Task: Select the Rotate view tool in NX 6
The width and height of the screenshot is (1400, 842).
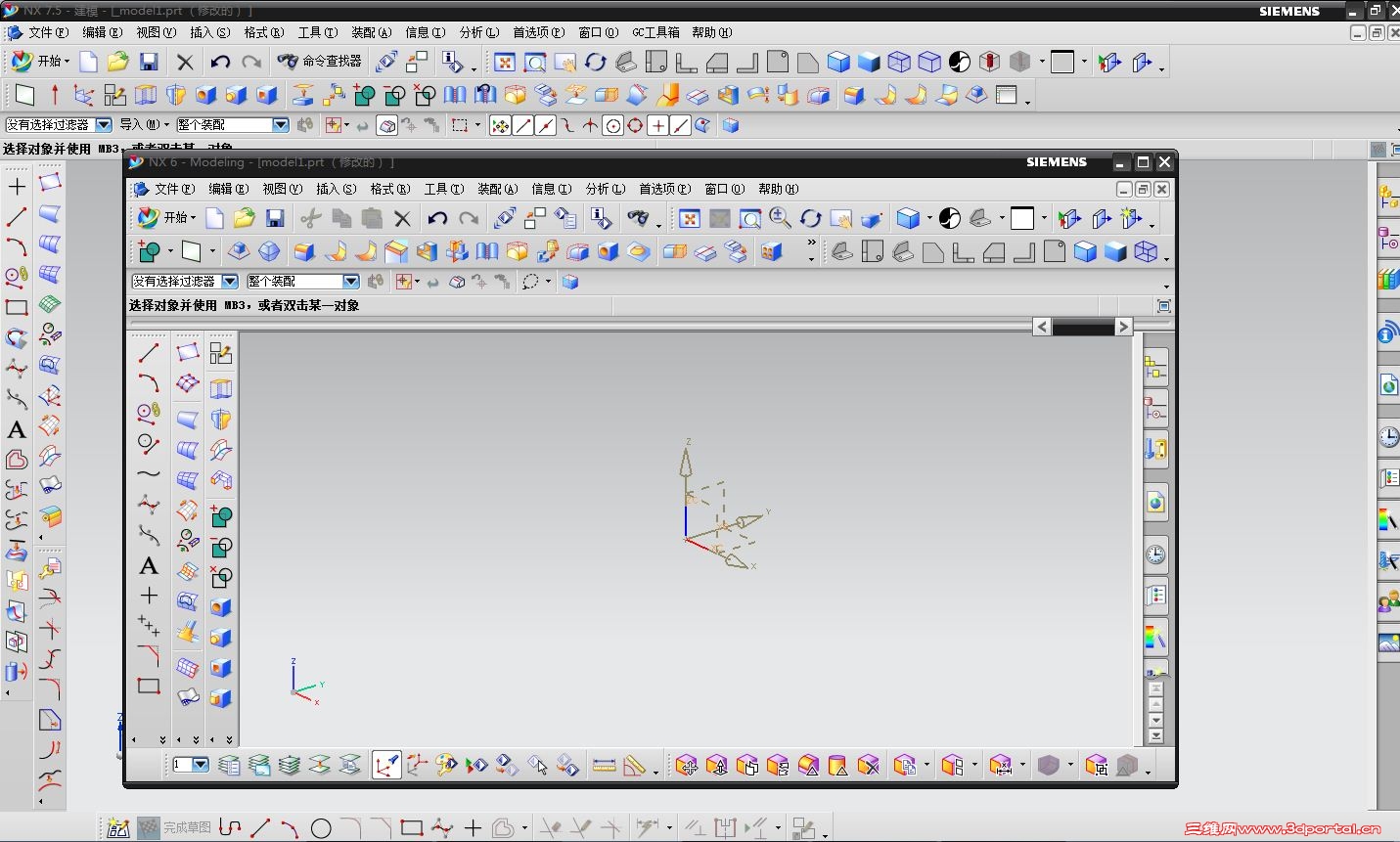Action: point(810,218)
